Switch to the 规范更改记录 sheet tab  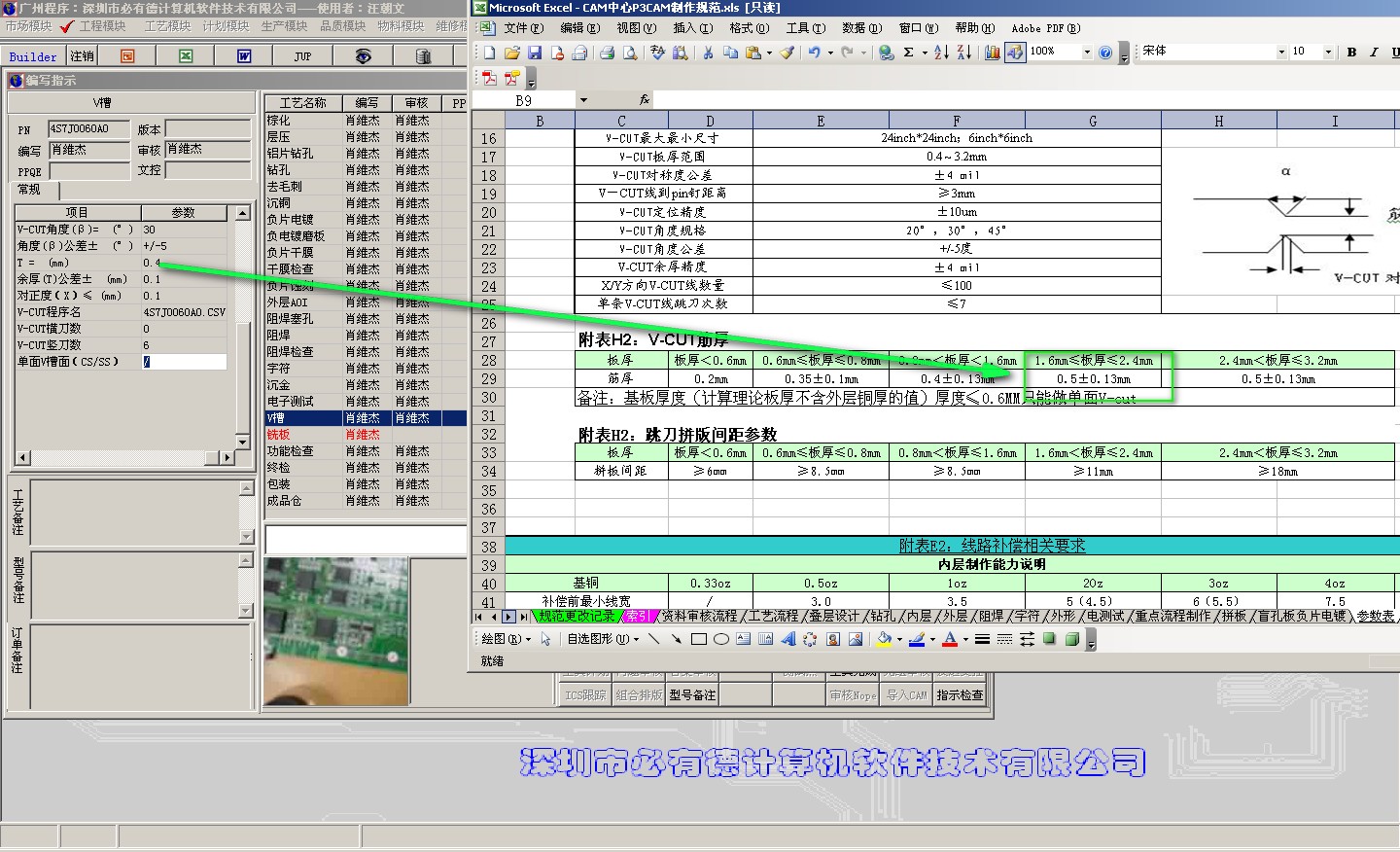coord(577,616)
